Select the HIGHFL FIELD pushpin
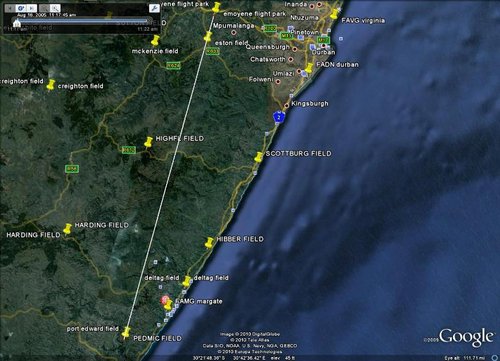 click(x=148, y=142)
